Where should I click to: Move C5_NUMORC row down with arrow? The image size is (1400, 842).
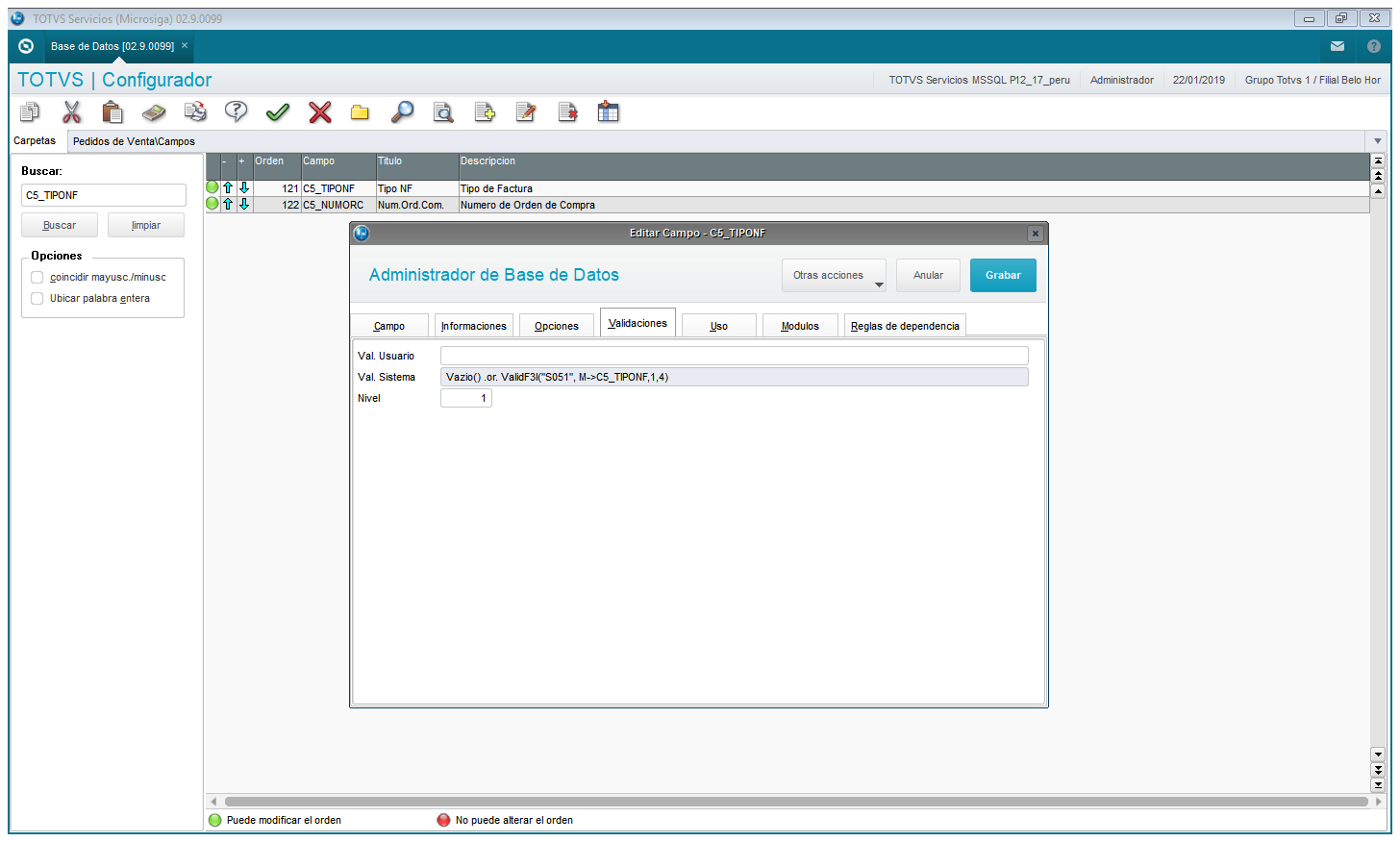[244, 205]
